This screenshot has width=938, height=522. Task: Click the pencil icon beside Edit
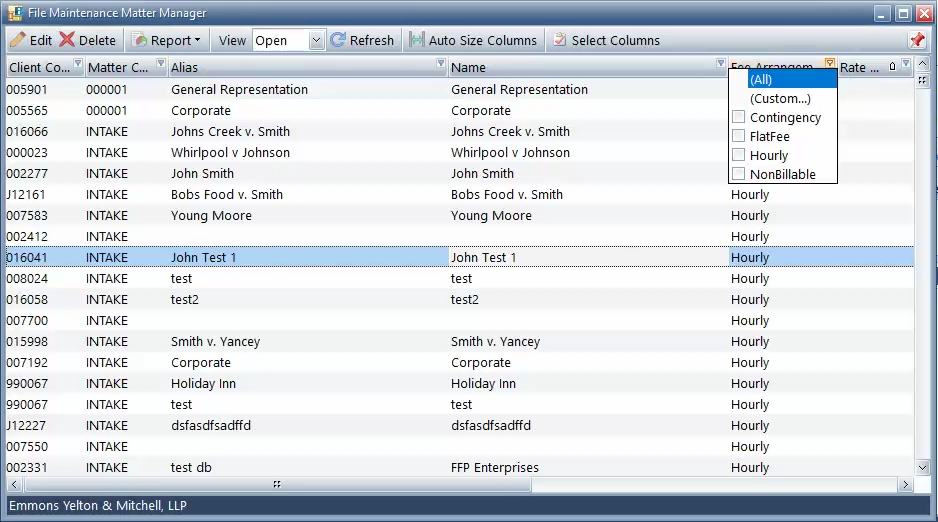click(x=18, y=40)
